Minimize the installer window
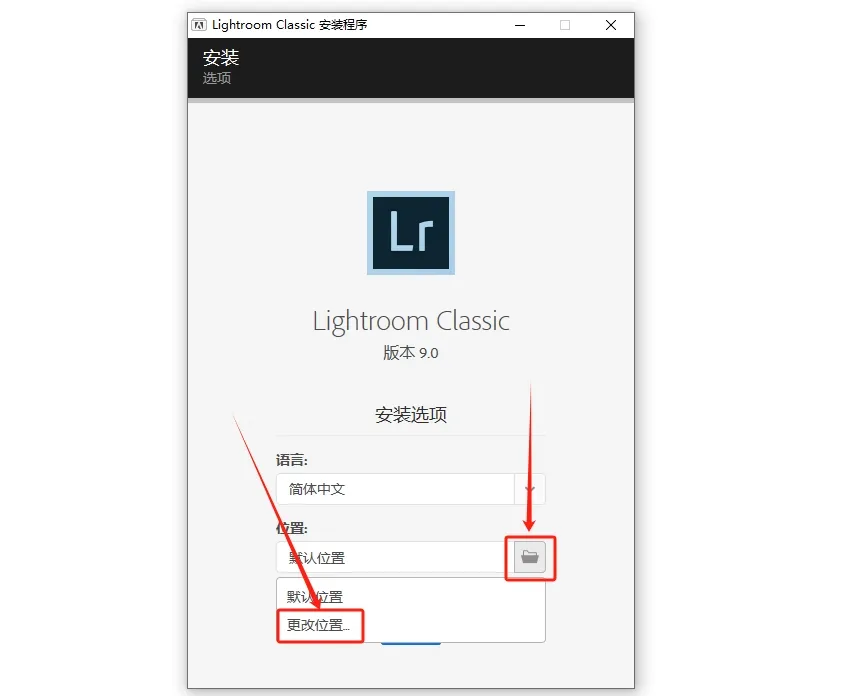The width and height of the screenshot is (861, 696). pyautogui.click(x=519, y=25)
